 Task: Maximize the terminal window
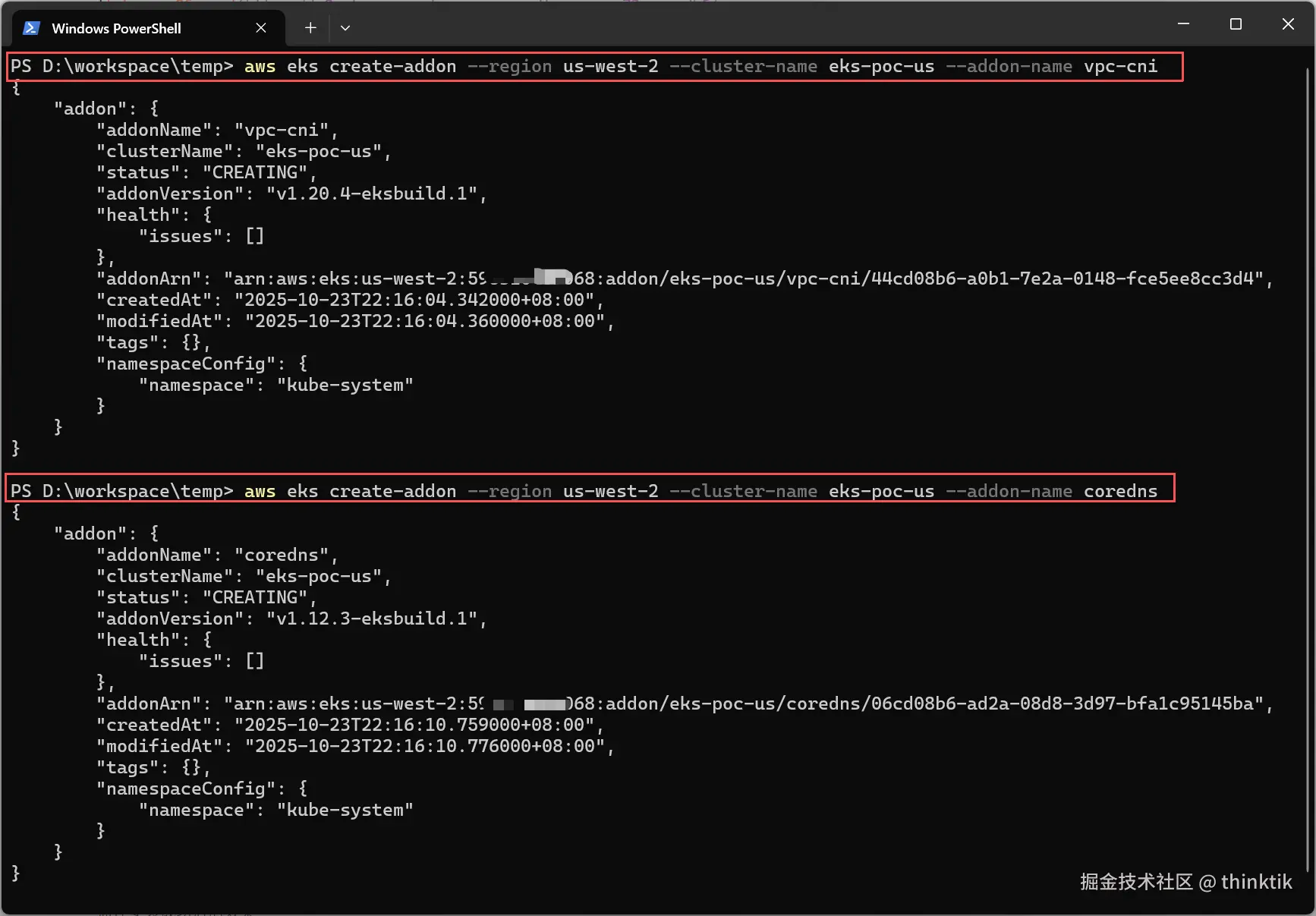coord(1236,24)
